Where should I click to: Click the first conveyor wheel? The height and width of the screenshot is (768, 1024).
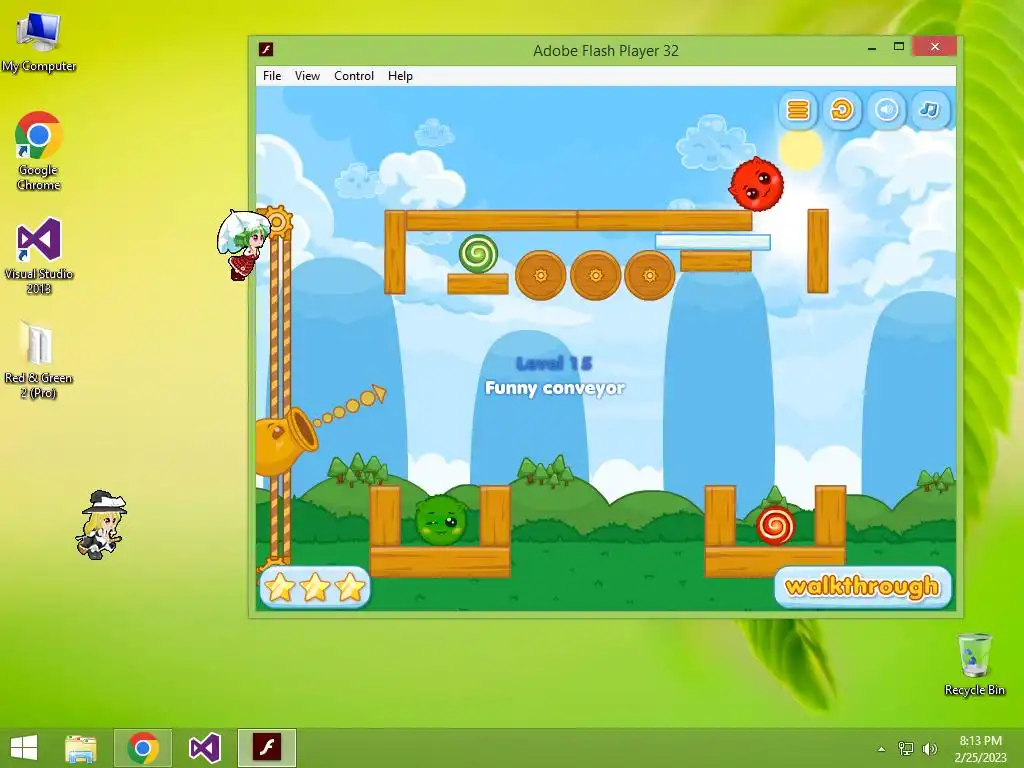click(x=541, y=276)
